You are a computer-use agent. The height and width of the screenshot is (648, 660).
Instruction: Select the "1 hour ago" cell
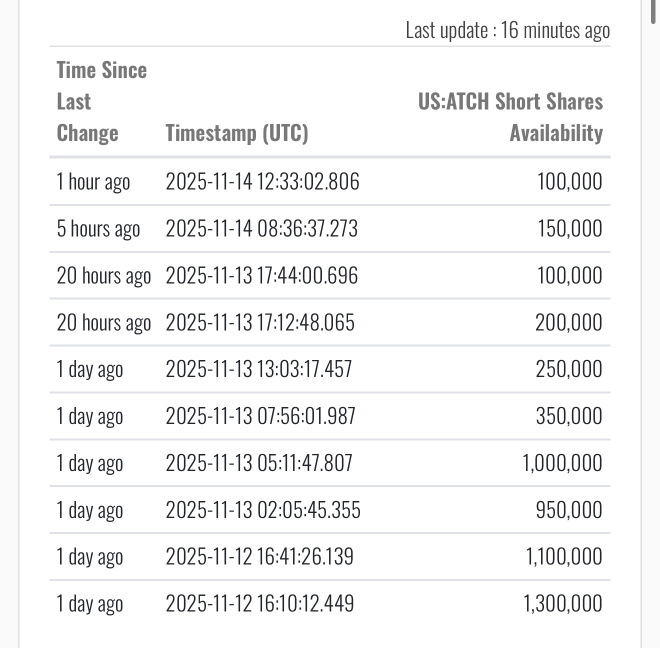click(94, 182)
